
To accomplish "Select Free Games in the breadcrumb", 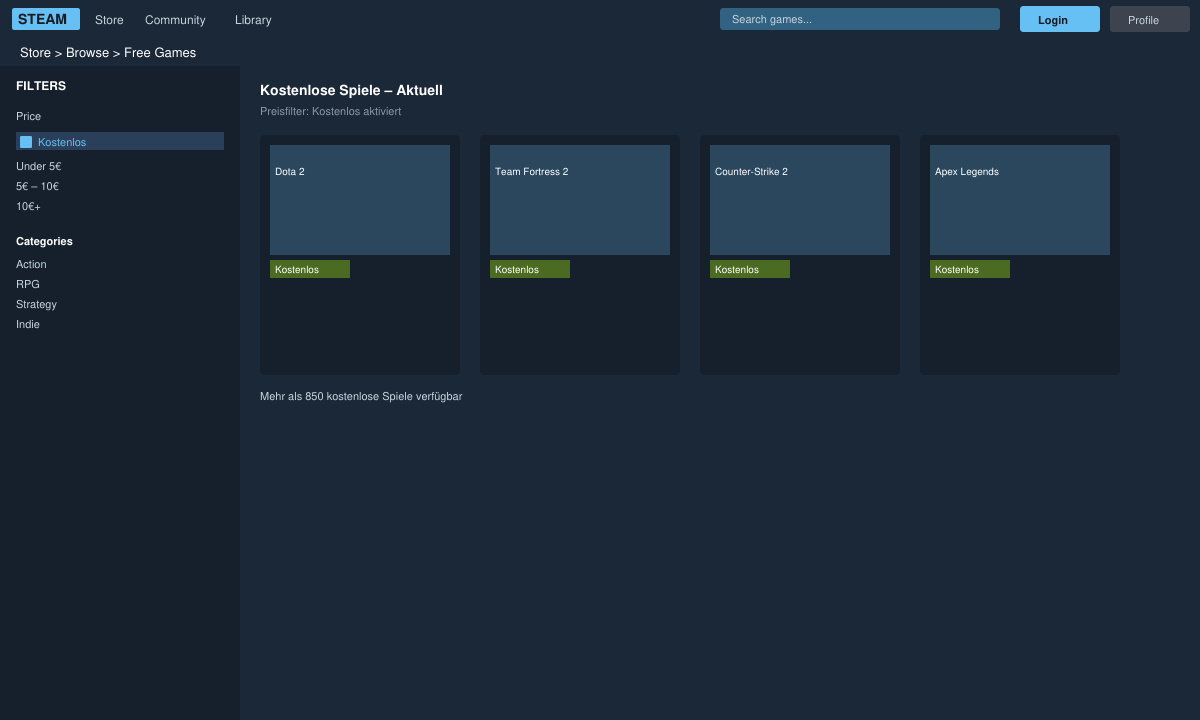I will tap(160, 53).
